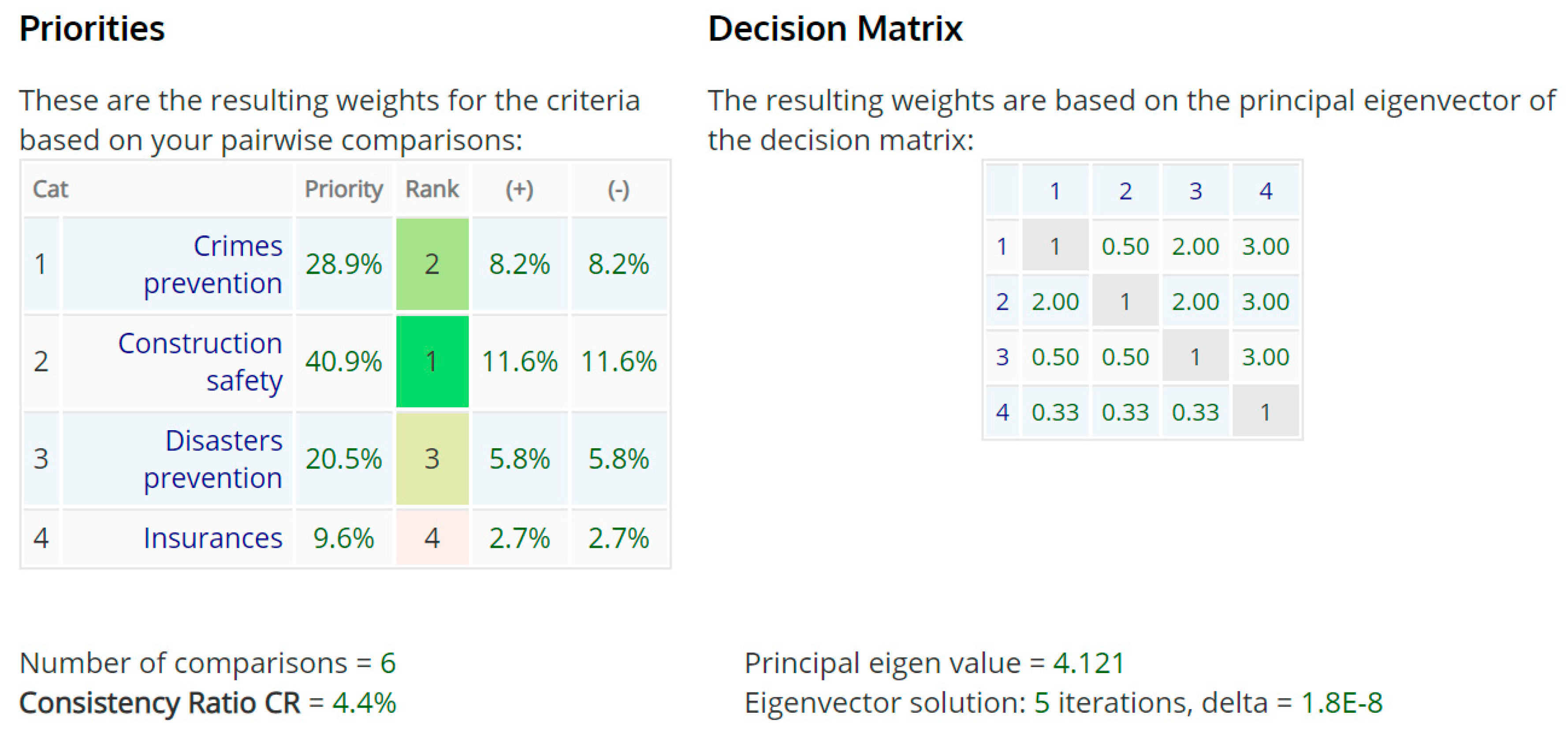Click the 40.9% priority value
The image size is (1568, 737).
[x=343, y=361]
